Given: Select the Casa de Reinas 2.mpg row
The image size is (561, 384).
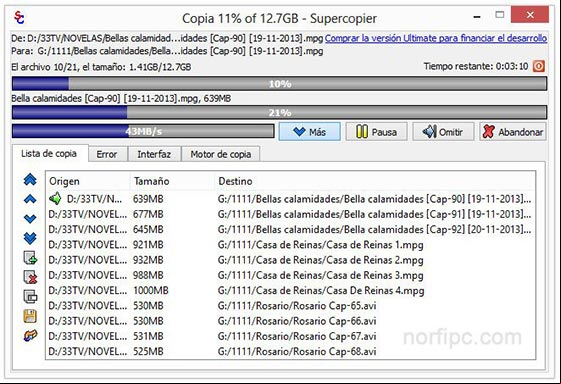Looking at the screenshot, I should pyautogui.click(x=290, y=260).
